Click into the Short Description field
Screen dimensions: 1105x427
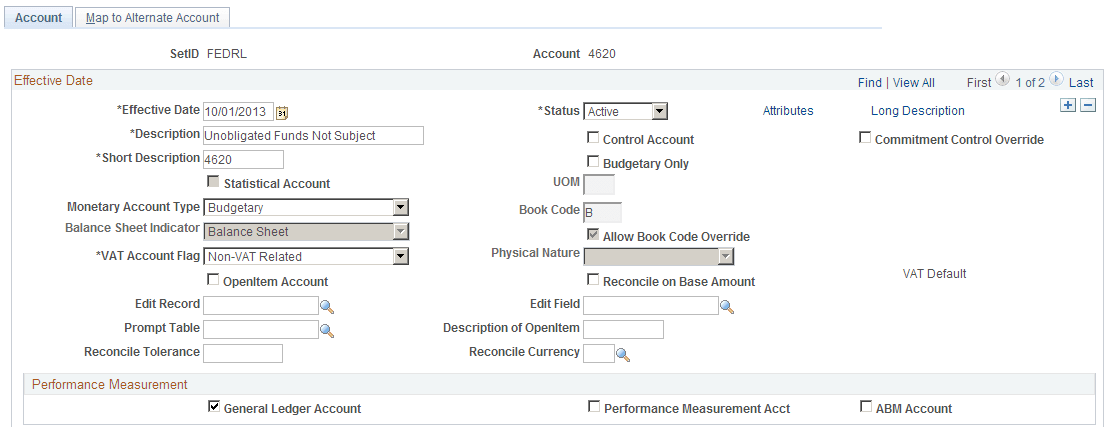click(243, 159)
